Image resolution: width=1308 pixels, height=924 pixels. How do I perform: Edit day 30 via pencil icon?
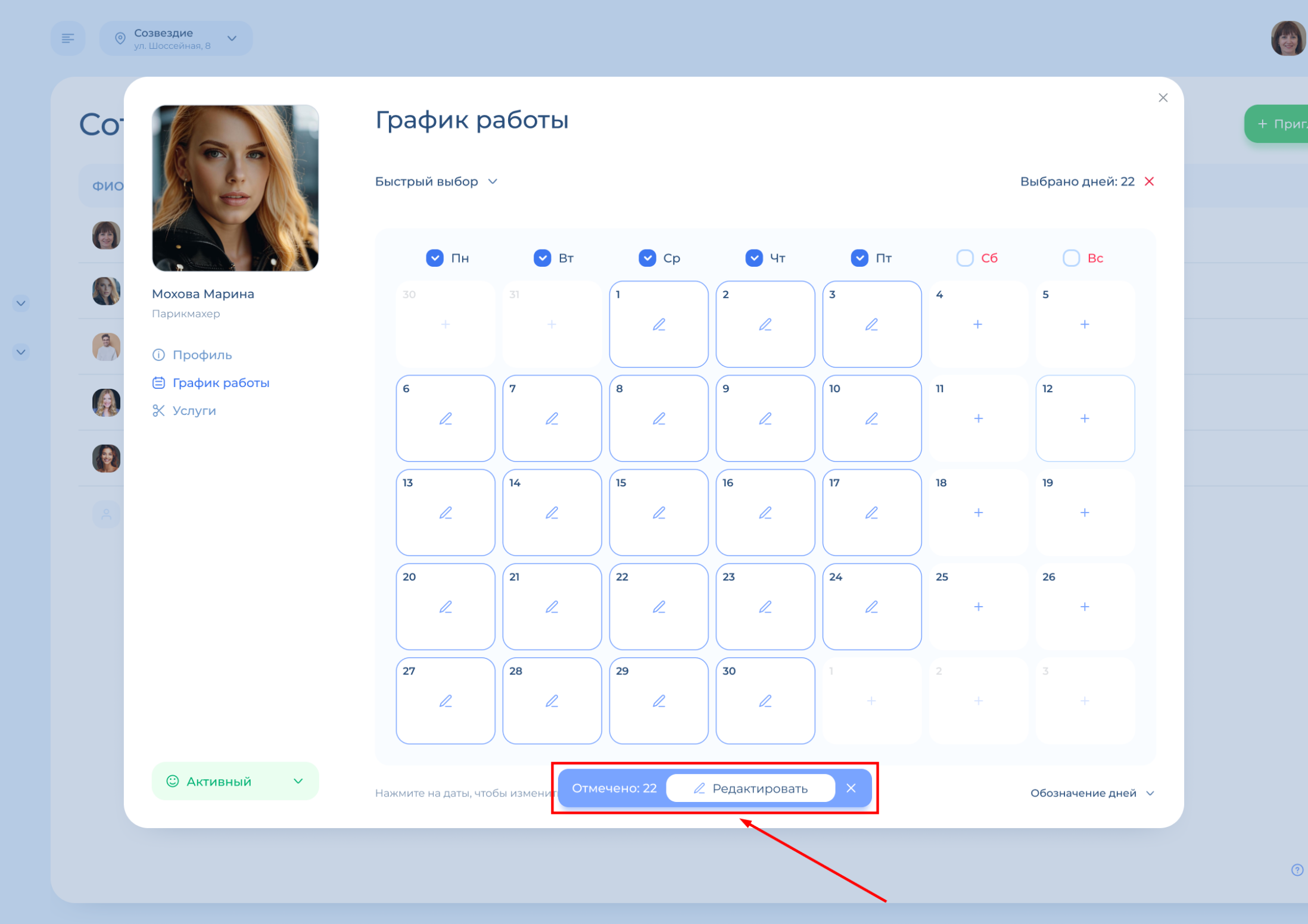click(x=765, y=701)
